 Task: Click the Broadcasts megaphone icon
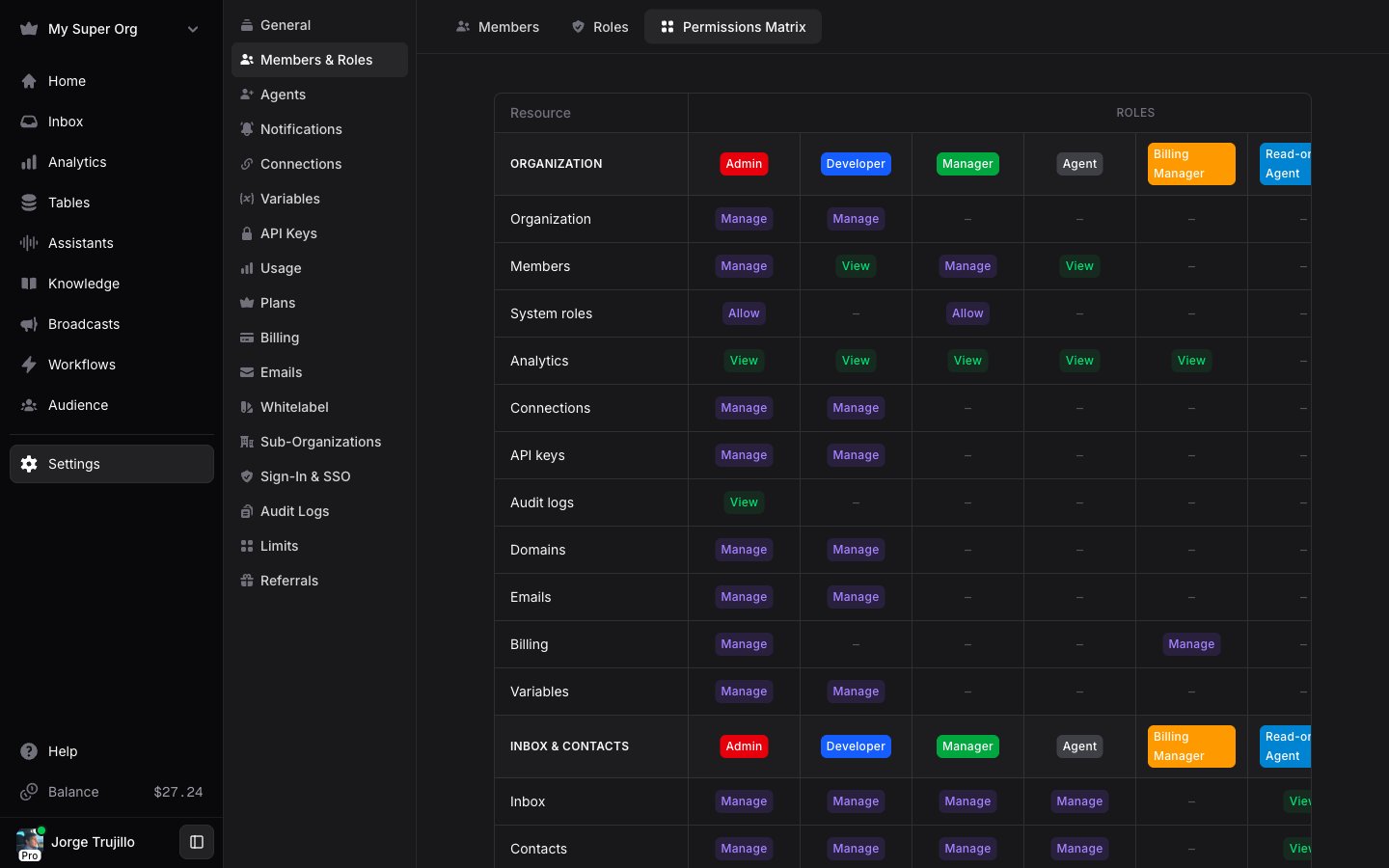[x=29, y=324]
